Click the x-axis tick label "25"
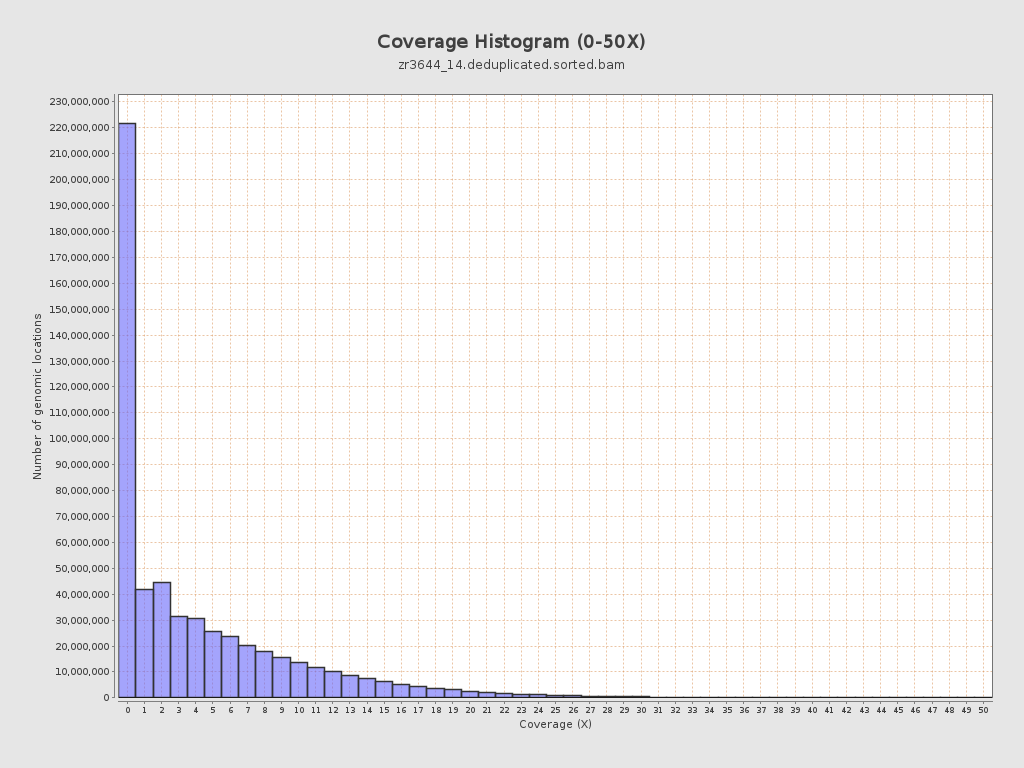Screen dimensions: 1024x768 [555, 711]
